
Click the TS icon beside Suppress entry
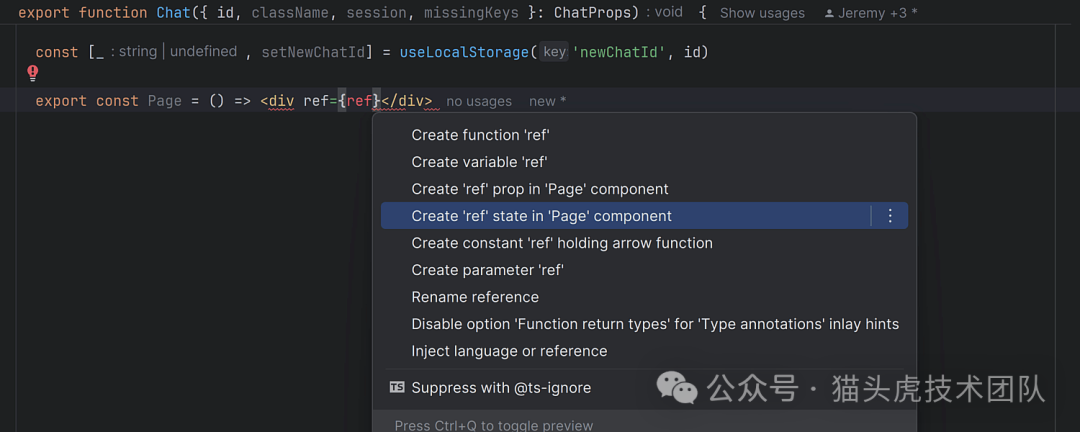pos(397,388)
